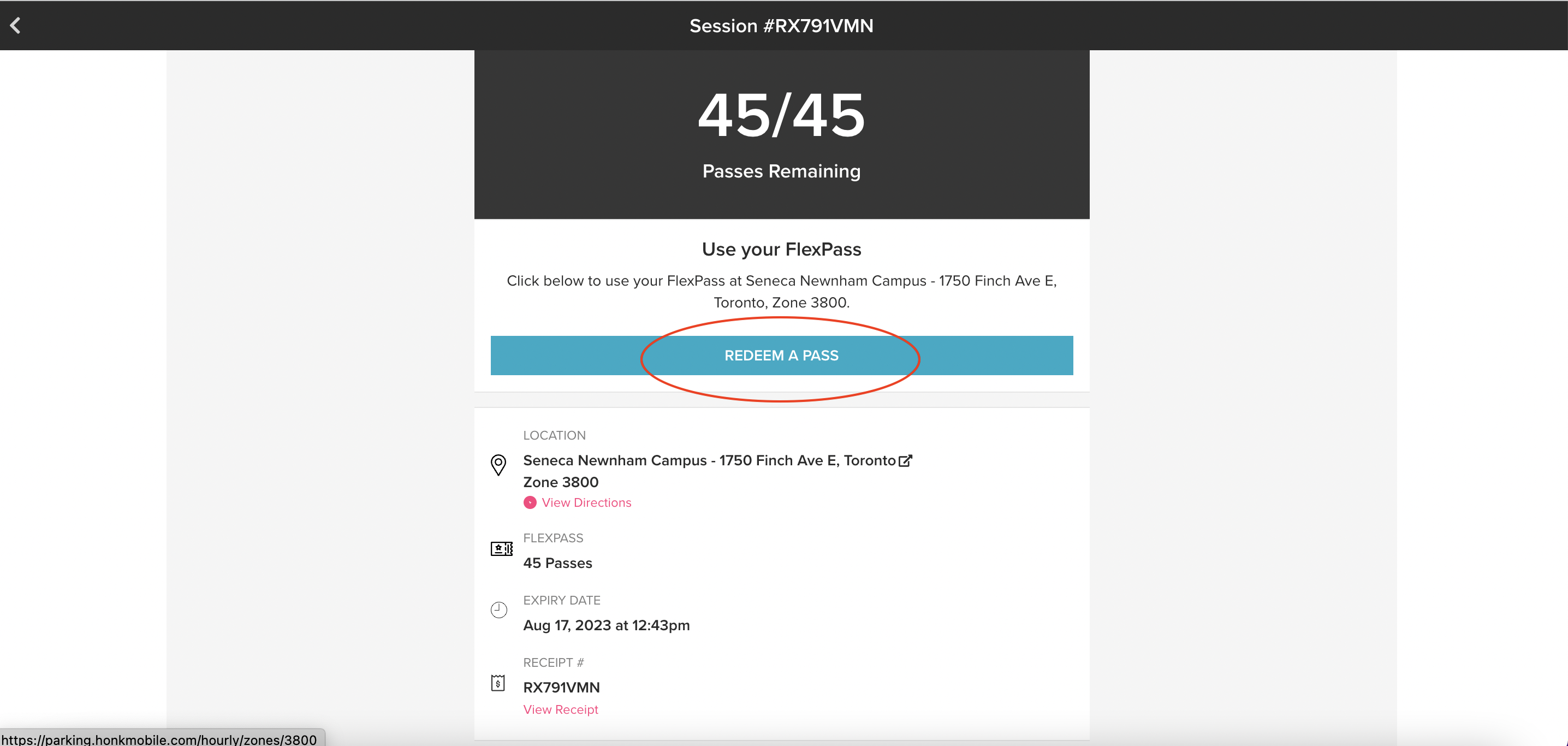The image size is (1568, 746).
Task: Click the Aug 17, 2023 expiry date
Action: 606,625
